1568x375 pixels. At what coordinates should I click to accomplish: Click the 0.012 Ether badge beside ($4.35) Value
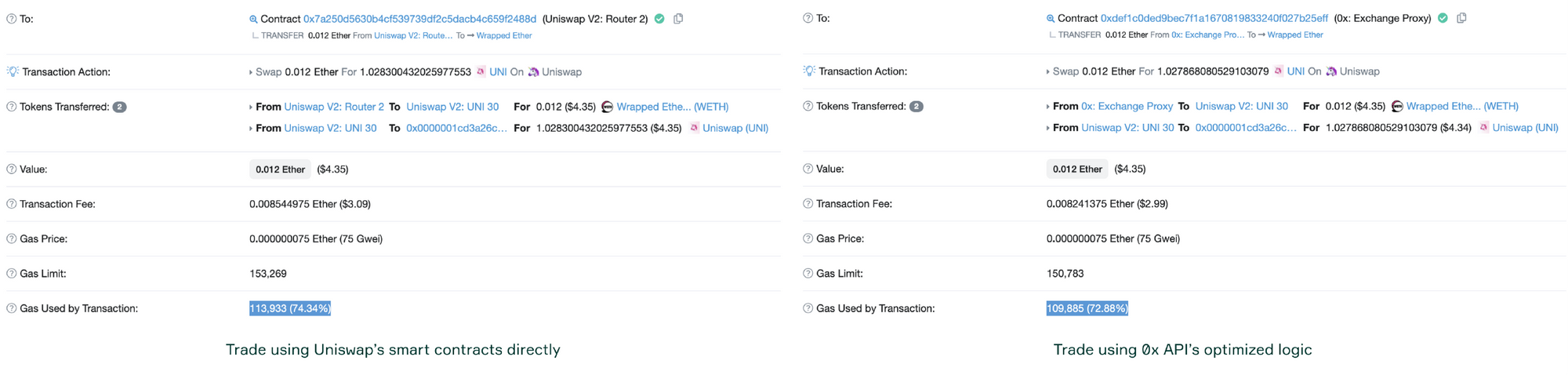[280, 169]
